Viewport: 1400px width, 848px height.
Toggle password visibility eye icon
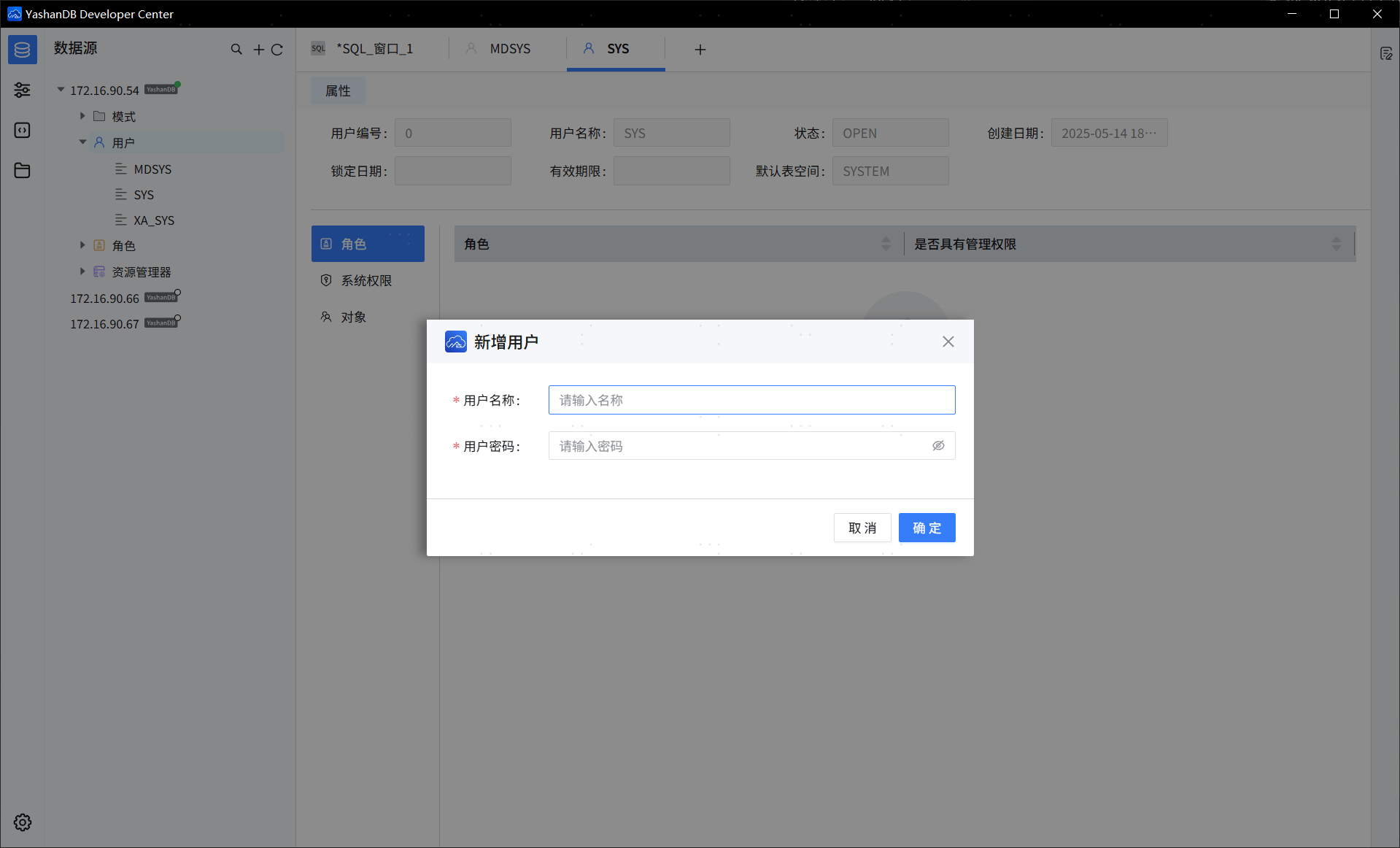coord(938,446)
